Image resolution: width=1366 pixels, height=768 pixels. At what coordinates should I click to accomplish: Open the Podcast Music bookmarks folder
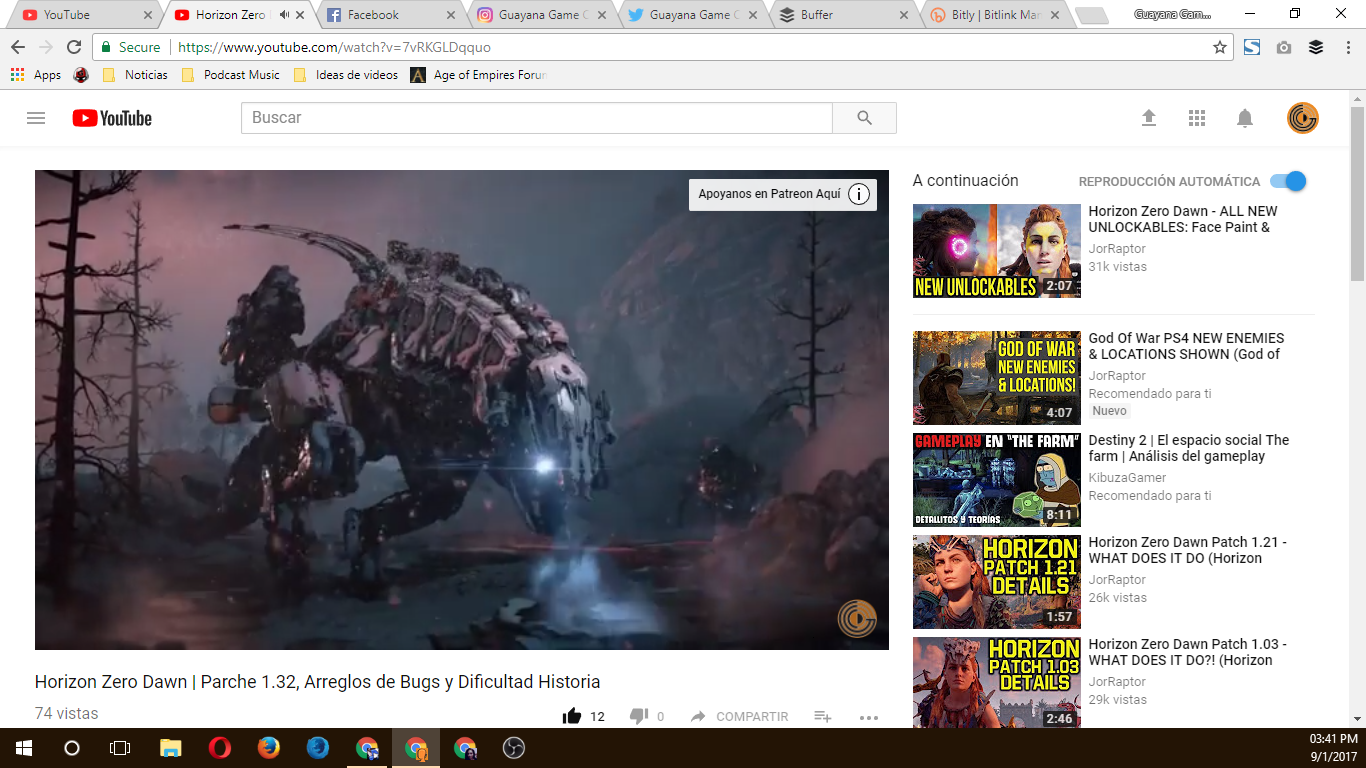click(x=231, y=75)
